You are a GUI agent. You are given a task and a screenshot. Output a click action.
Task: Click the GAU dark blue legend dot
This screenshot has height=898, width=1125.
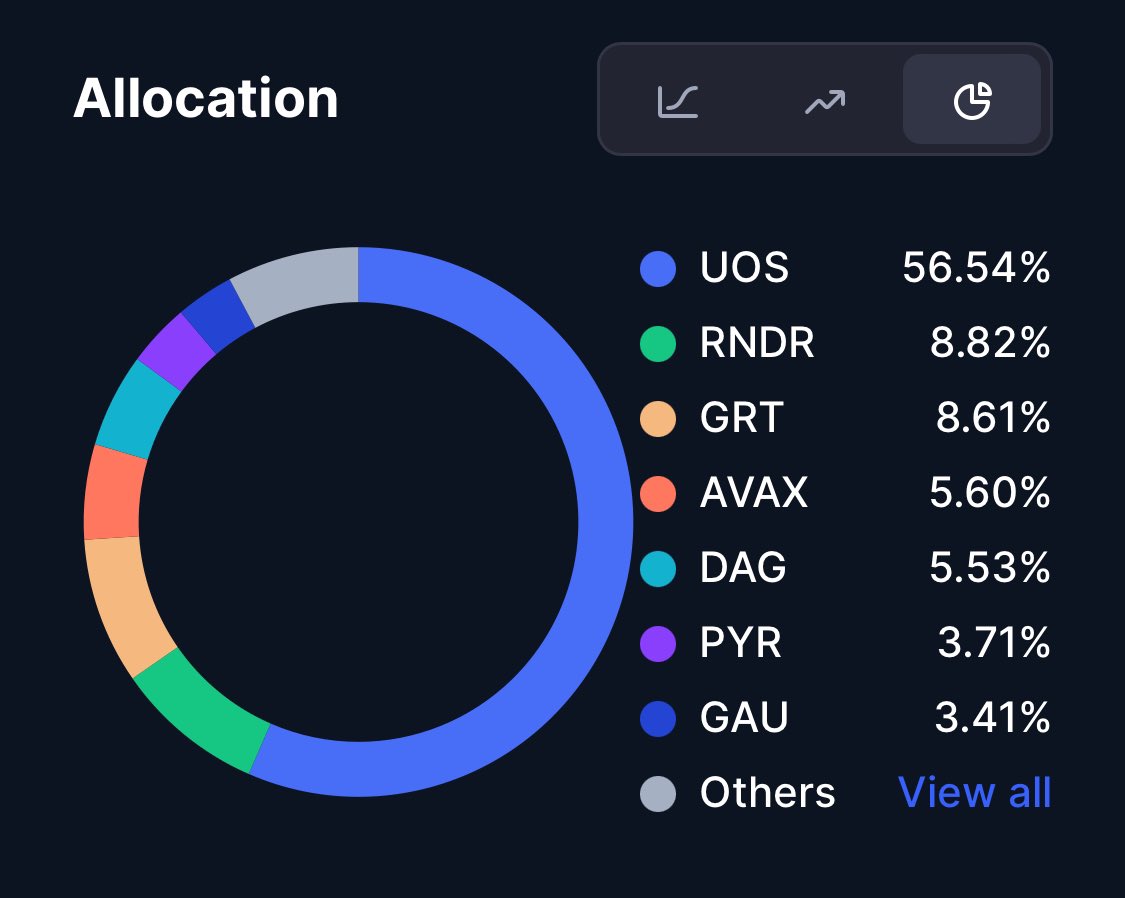click(x=658, y=719)
